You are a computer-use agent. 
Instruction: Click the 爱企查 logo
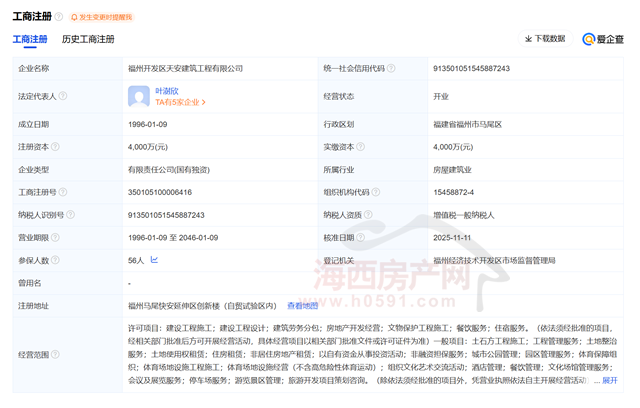(603, 39)
